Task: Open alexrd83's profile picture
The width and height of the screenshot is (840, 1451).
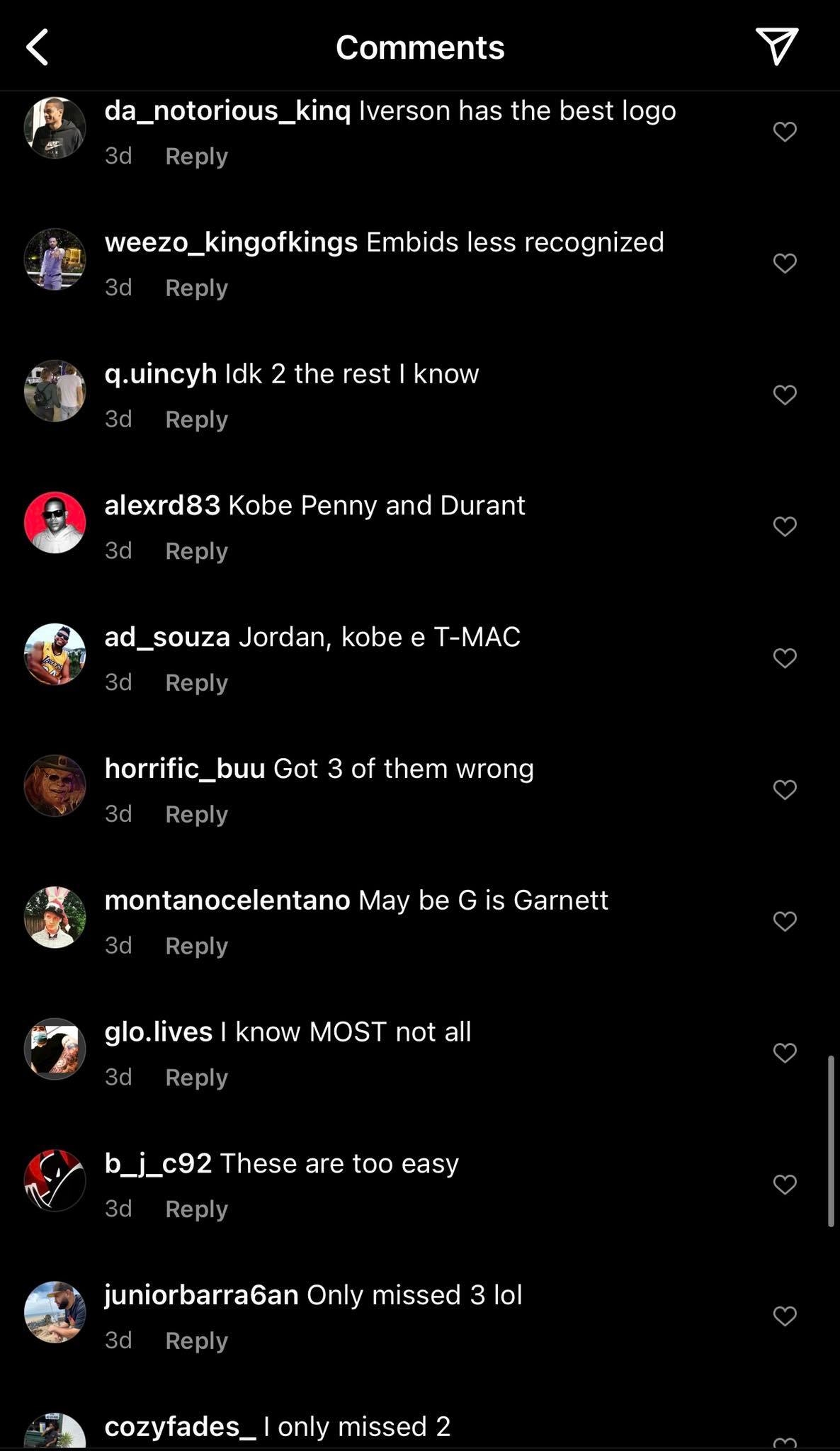Action: (55, 522)
